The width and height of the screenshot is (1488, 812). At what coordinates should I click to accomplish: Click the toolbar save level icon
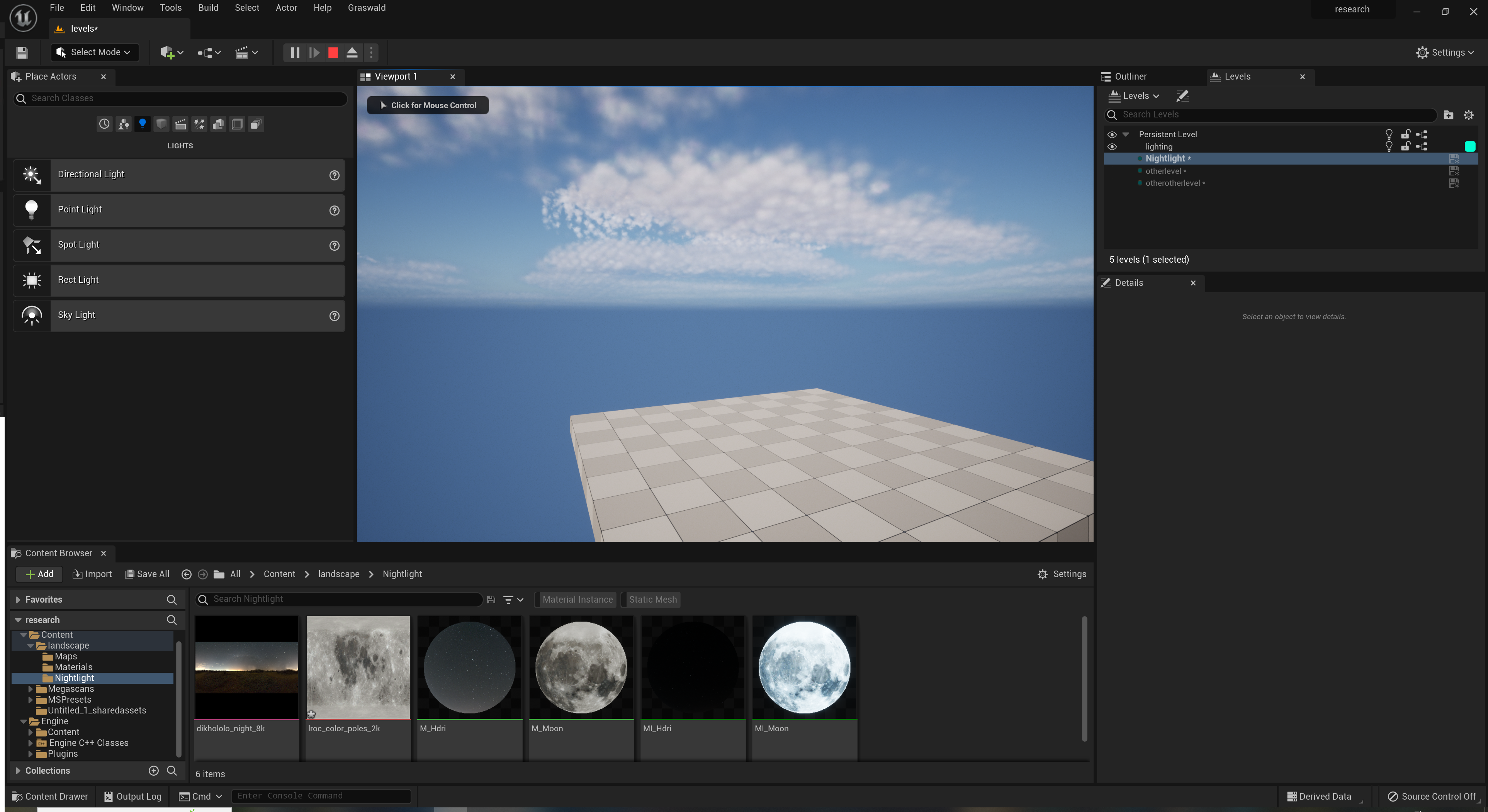pyautogui.click(x=22, y=53)
